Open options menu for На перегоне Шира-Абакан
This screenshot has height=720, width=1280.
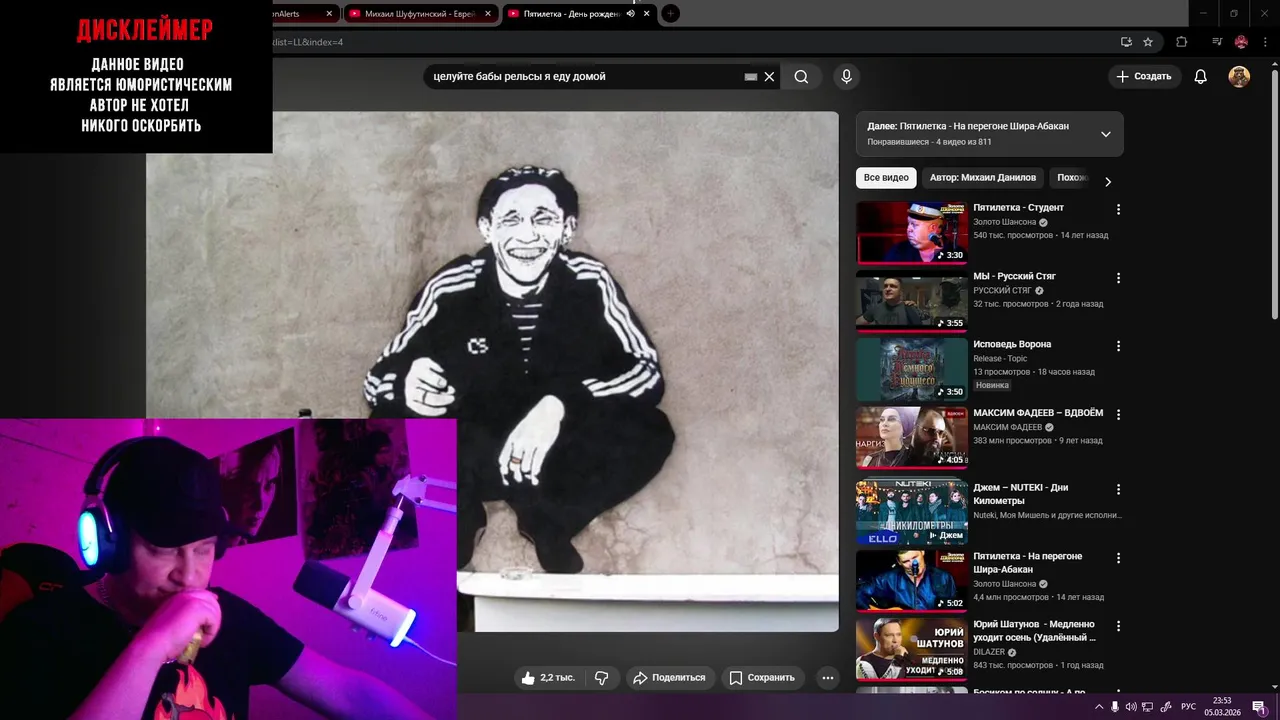point(1118,558)
